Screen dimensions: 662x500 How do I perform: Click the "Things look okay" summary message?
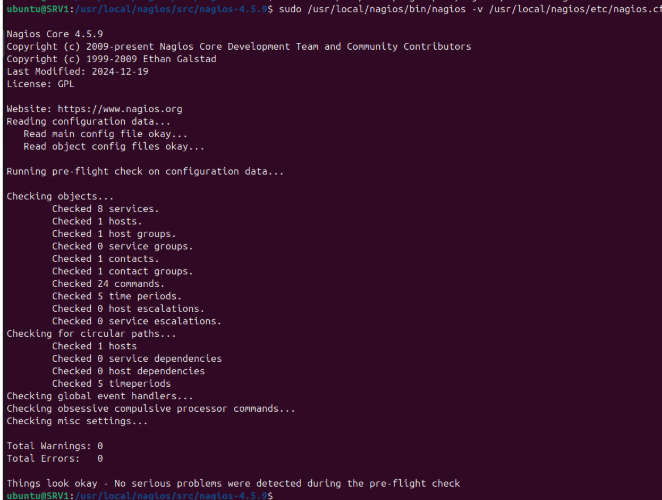(233, 483)
